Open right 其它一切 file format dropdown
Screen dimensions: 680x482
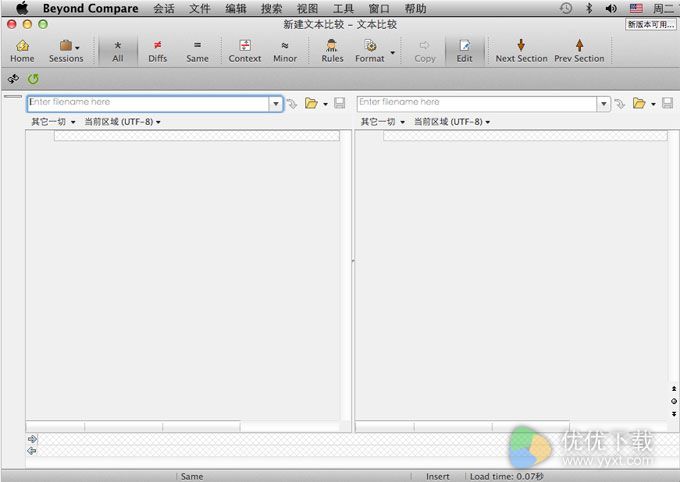382,122
